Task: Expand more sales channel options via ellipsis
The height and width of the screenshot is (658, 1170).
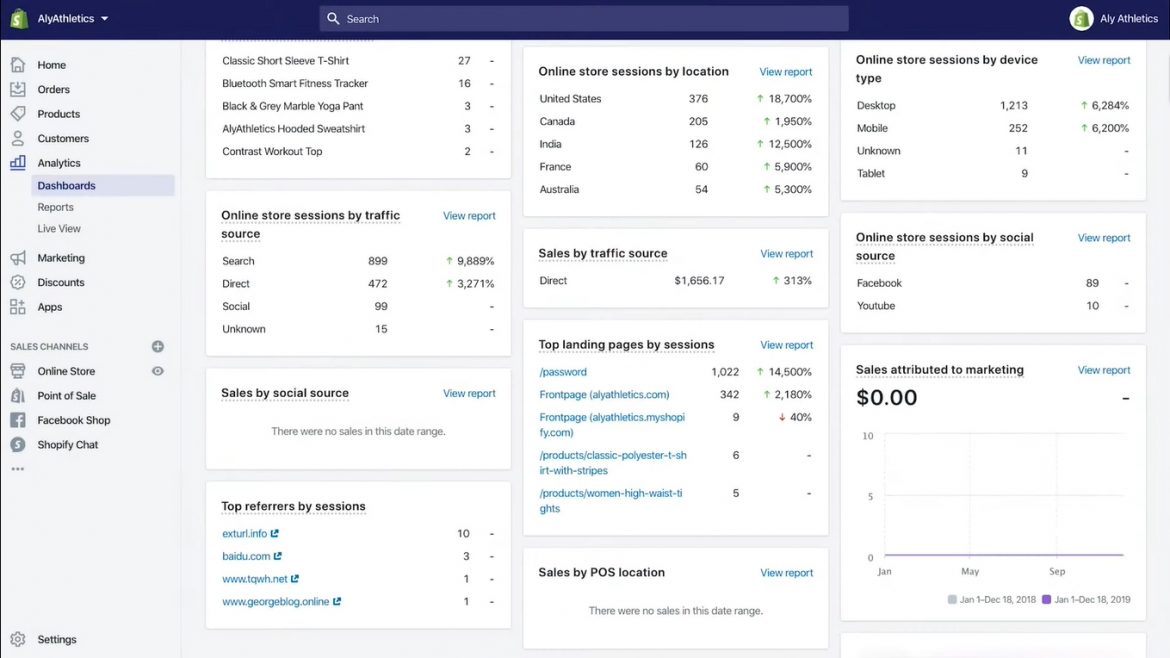Action: (x=18, y=468)
